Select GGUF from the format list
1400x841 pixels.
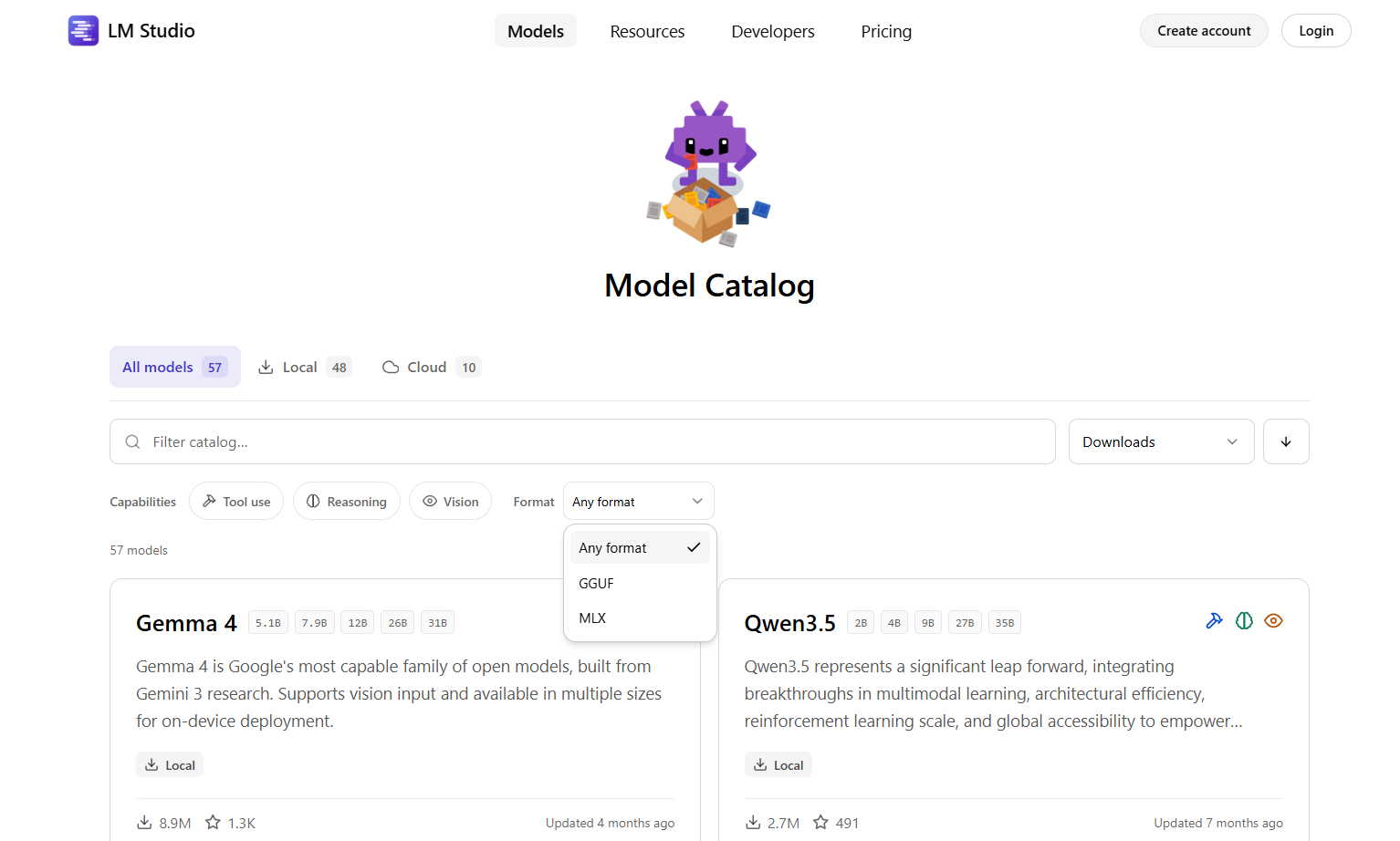coord(640,583)
